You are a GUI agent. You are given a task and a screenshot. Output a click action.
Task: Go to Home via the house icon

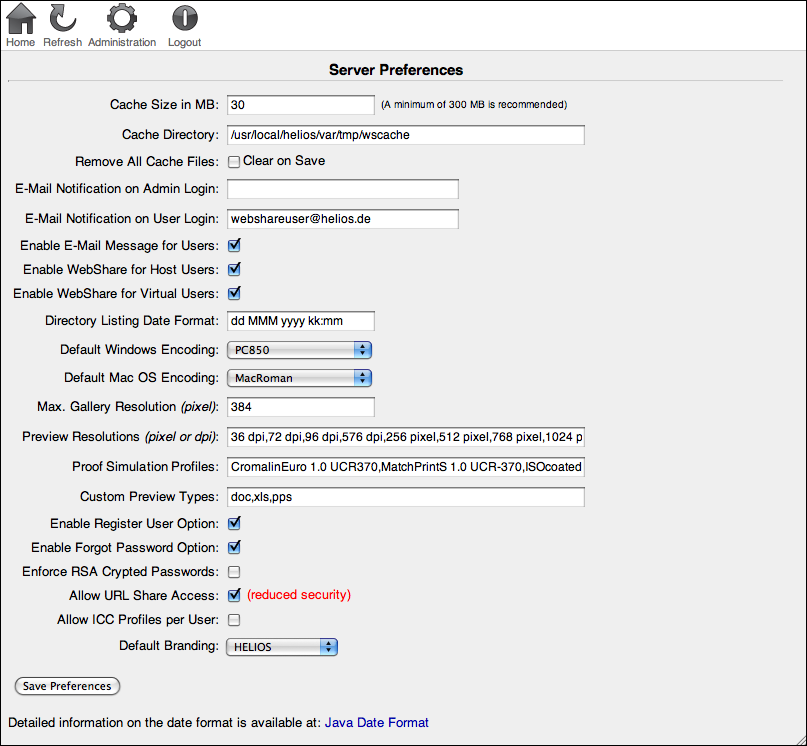tap(21, 19)
